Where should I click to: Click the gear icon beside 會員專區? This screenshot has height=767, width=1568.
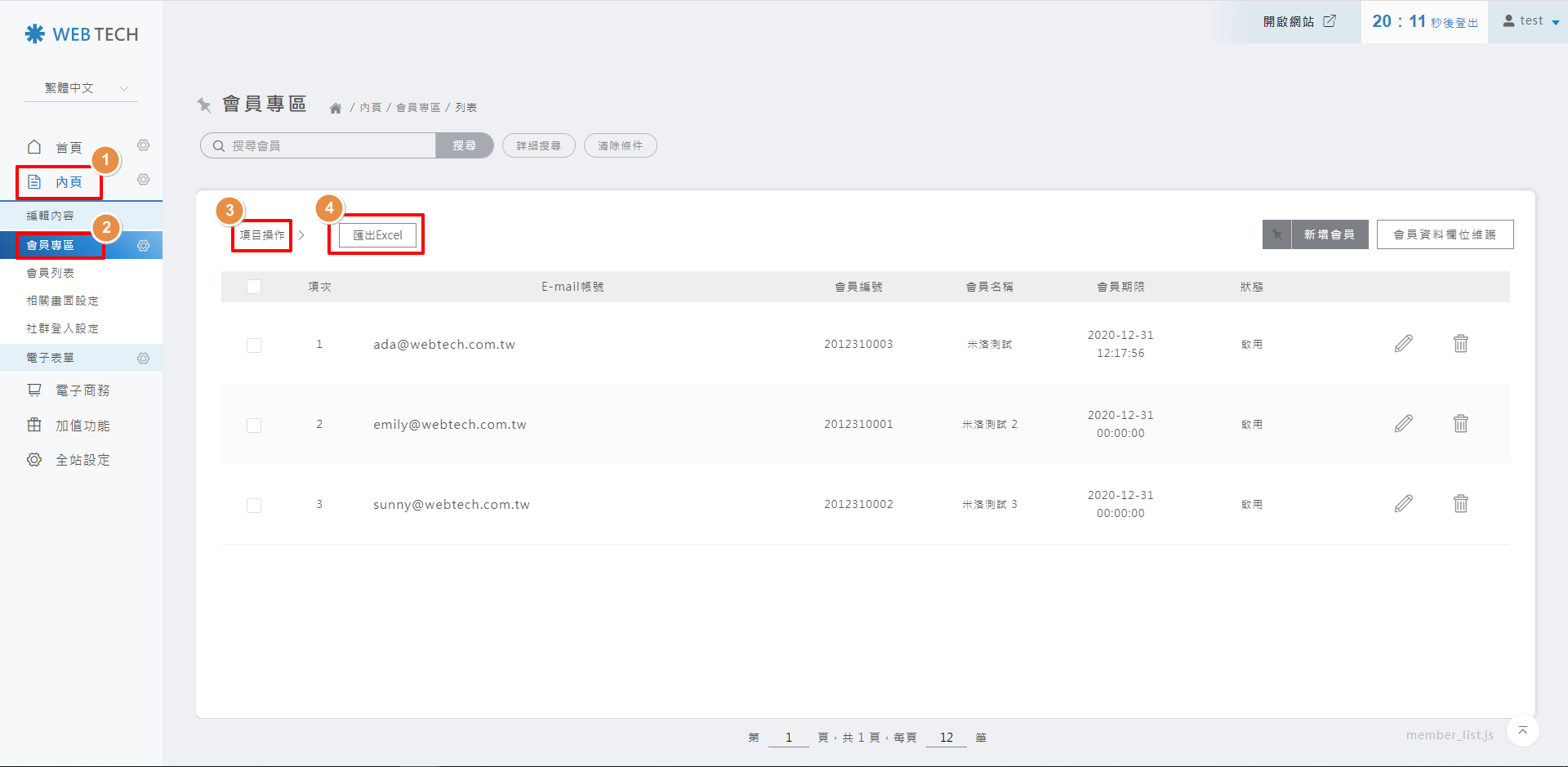pos(144,246)
